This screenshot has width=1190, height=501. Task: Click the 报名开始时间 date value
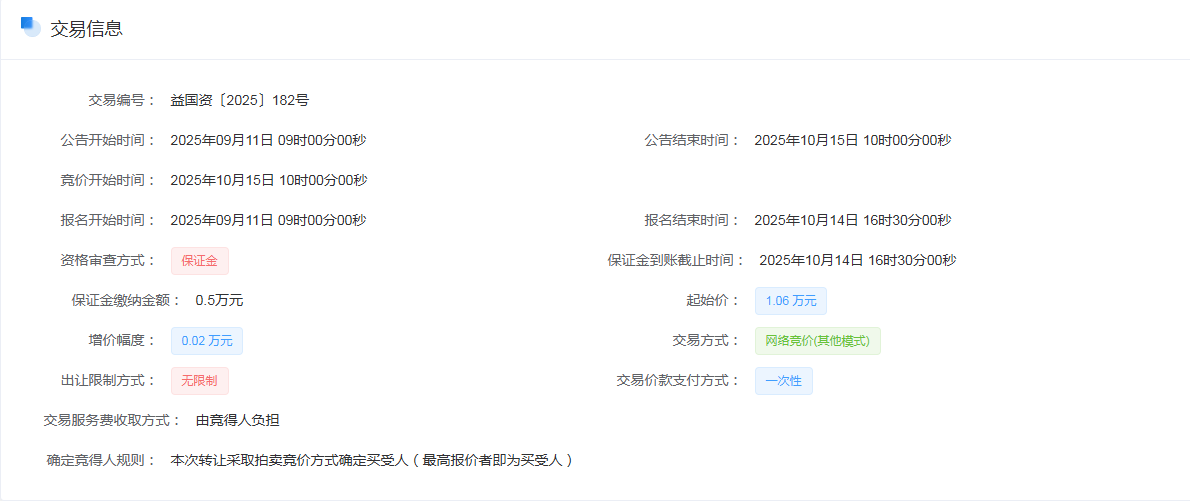point(268,220)
